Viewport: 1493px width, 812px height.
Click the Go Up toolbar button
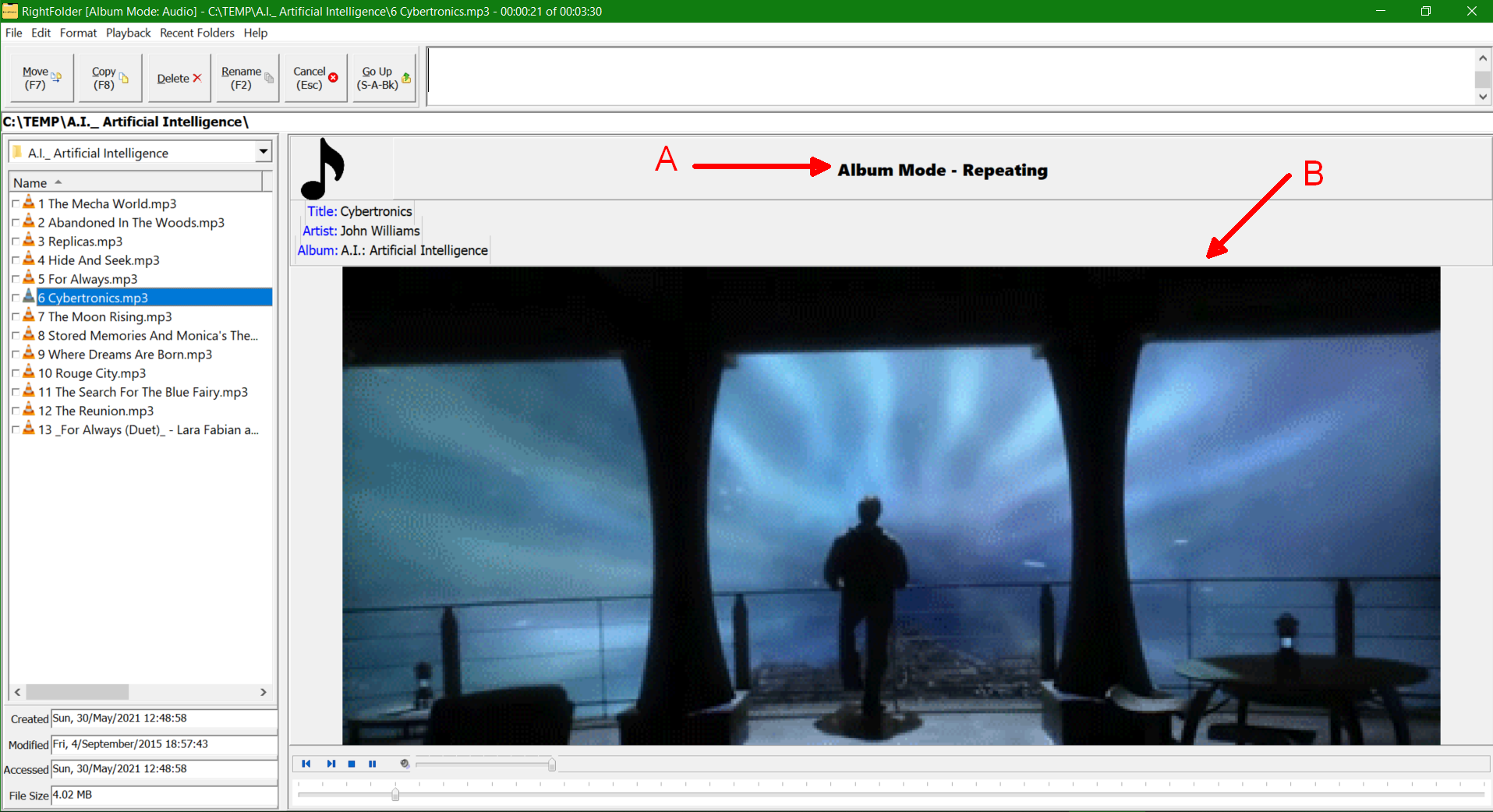(x=384, y=78)
